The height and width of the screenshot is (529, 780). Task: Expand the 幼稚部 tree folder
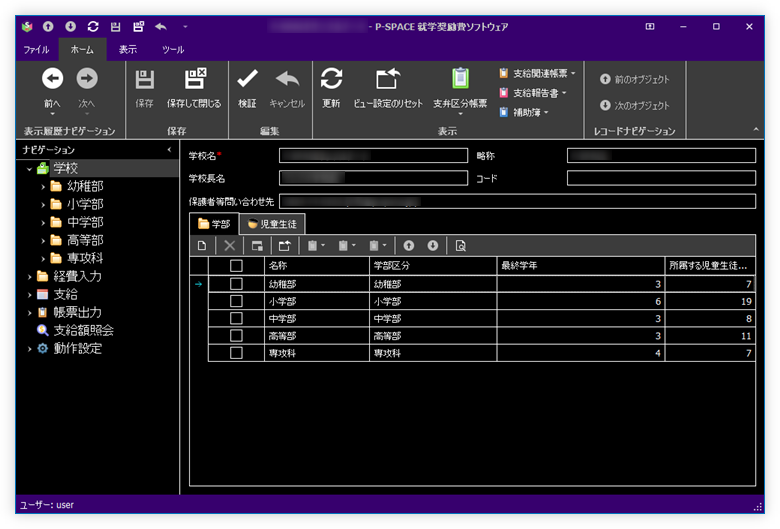[43, 187]
